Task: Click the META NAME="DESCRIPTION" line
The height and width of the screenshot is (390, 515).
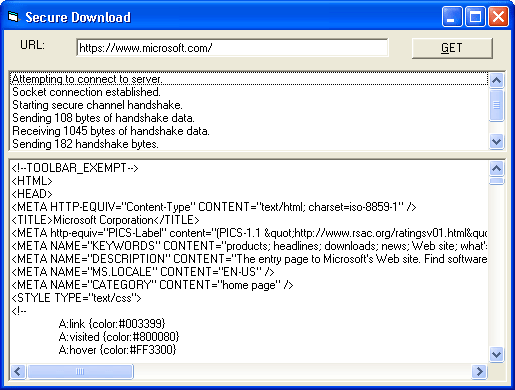Action: tap(249, 259)
